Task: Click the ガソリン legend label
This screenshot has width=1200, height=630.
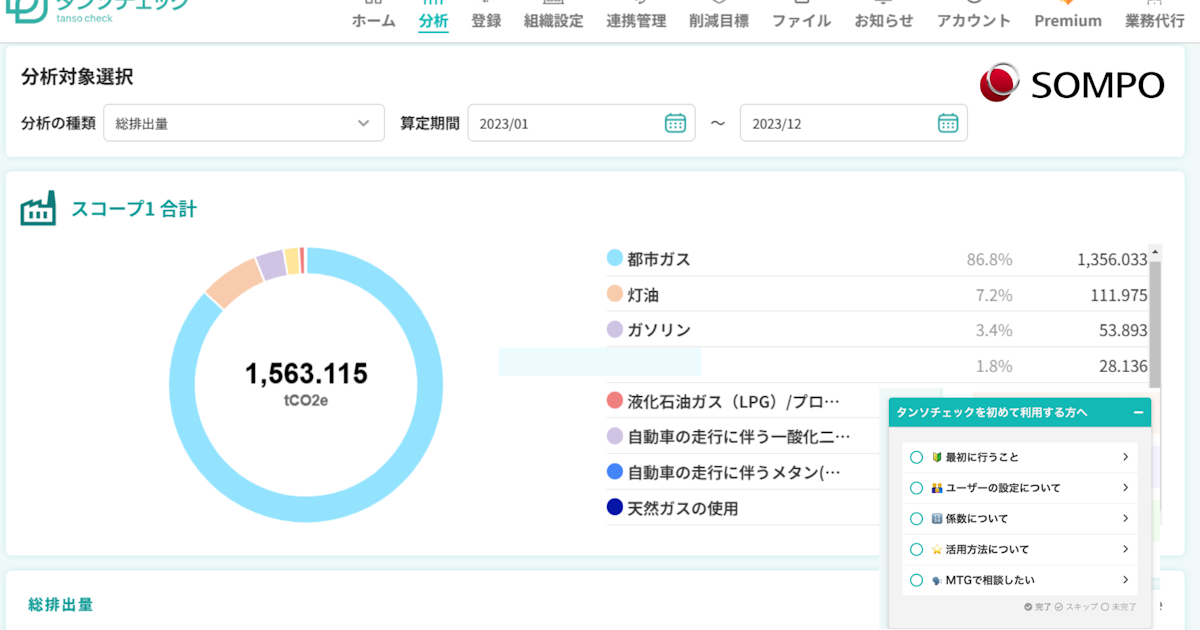Action: point(659,330)
